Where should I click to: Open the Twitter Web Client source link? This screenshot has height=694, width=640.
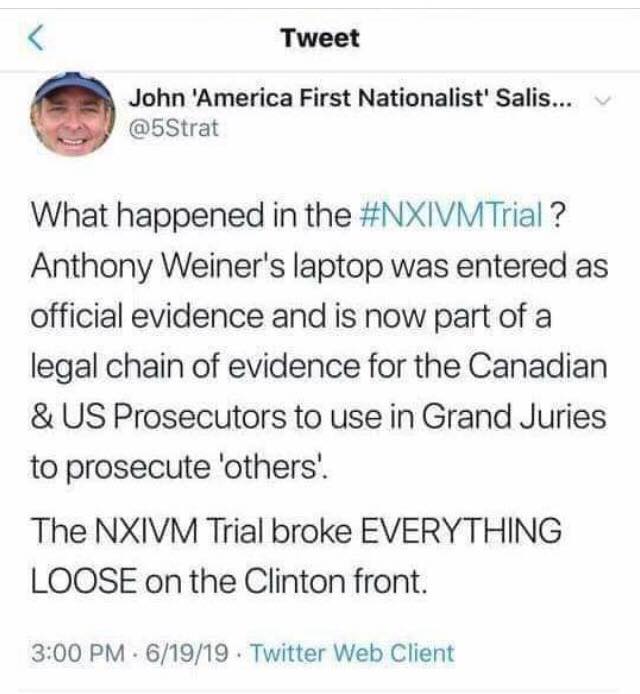point(351,653)
